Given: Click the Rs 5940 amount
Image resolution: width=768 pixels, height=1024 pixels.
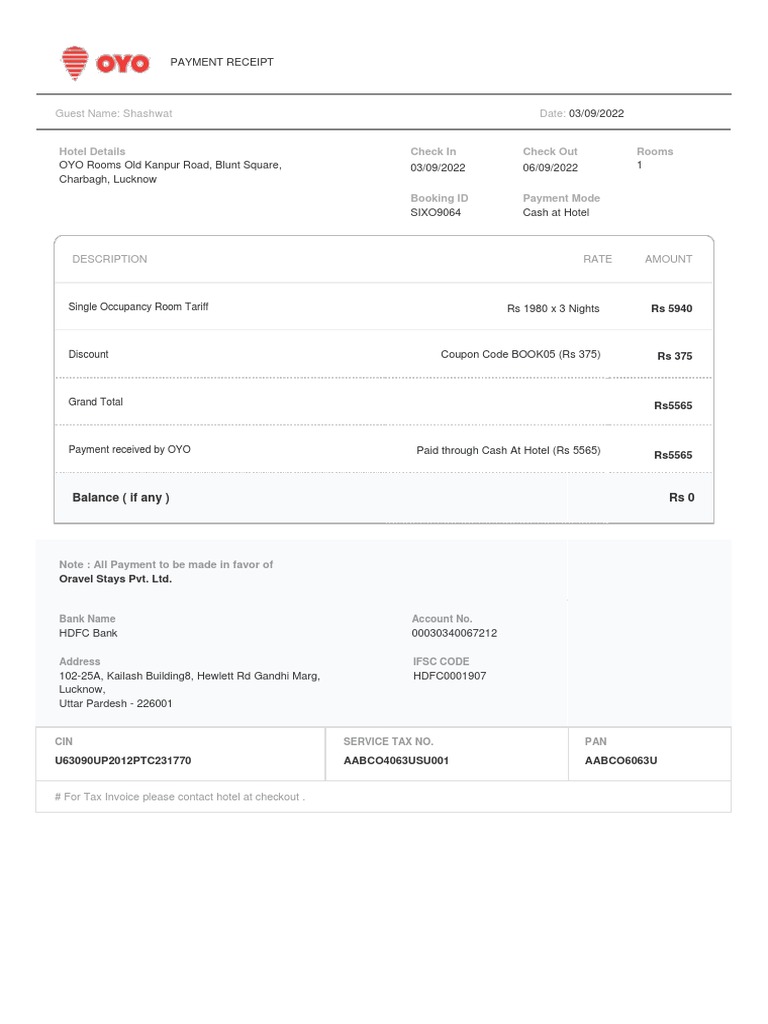Looking at the screenshot, I should (671, 308).
